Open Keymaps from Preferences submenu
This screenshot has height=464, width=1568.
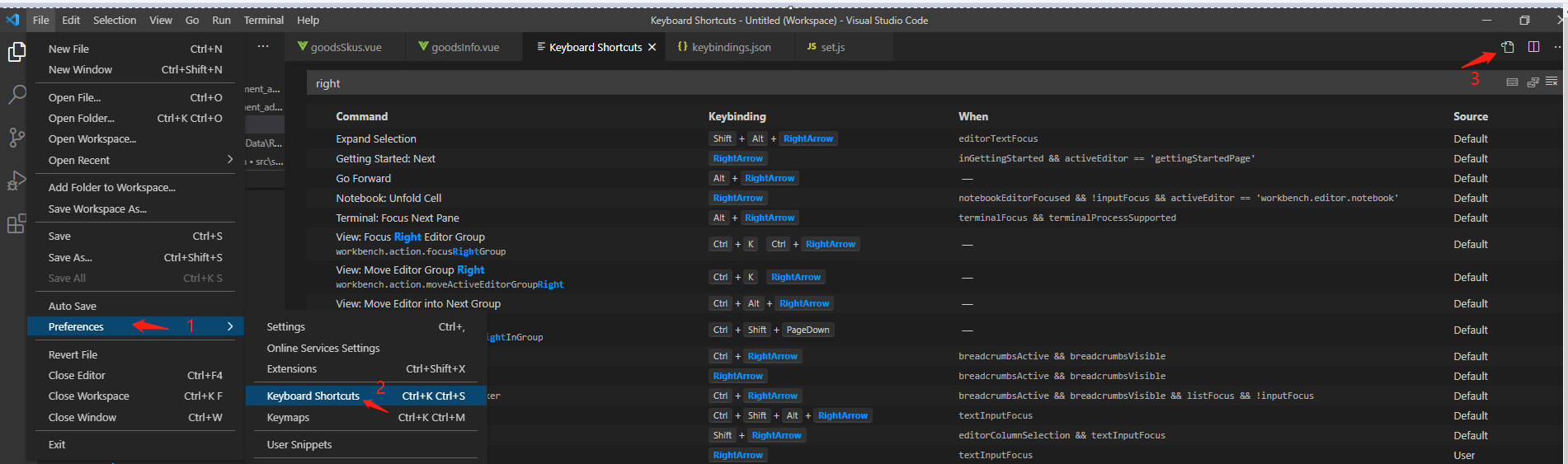coord(366,417)
